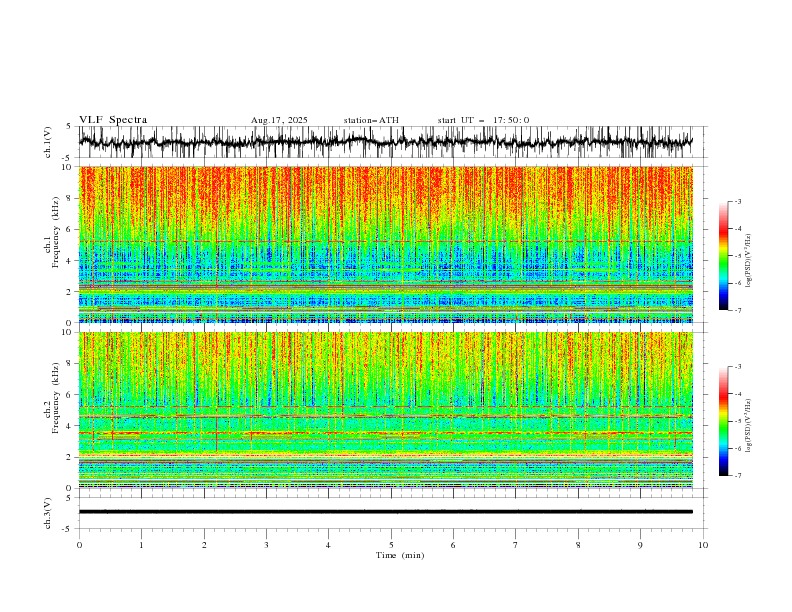Click the 'start UT = 17:50:0' label
This screenshot has width=792, height=612.
tap(483, 120)
